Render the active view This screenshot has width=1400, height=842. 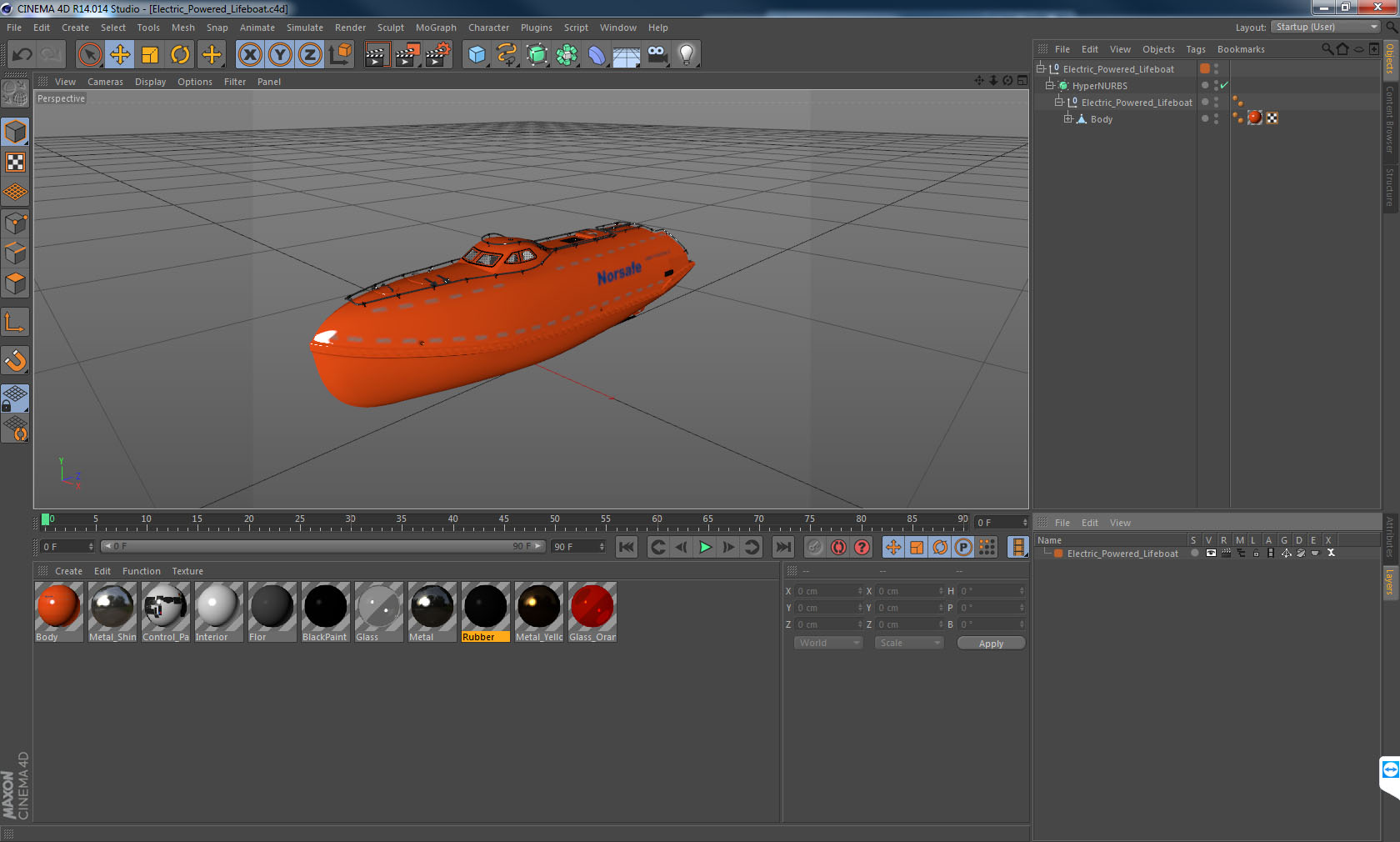pos(377,55)
